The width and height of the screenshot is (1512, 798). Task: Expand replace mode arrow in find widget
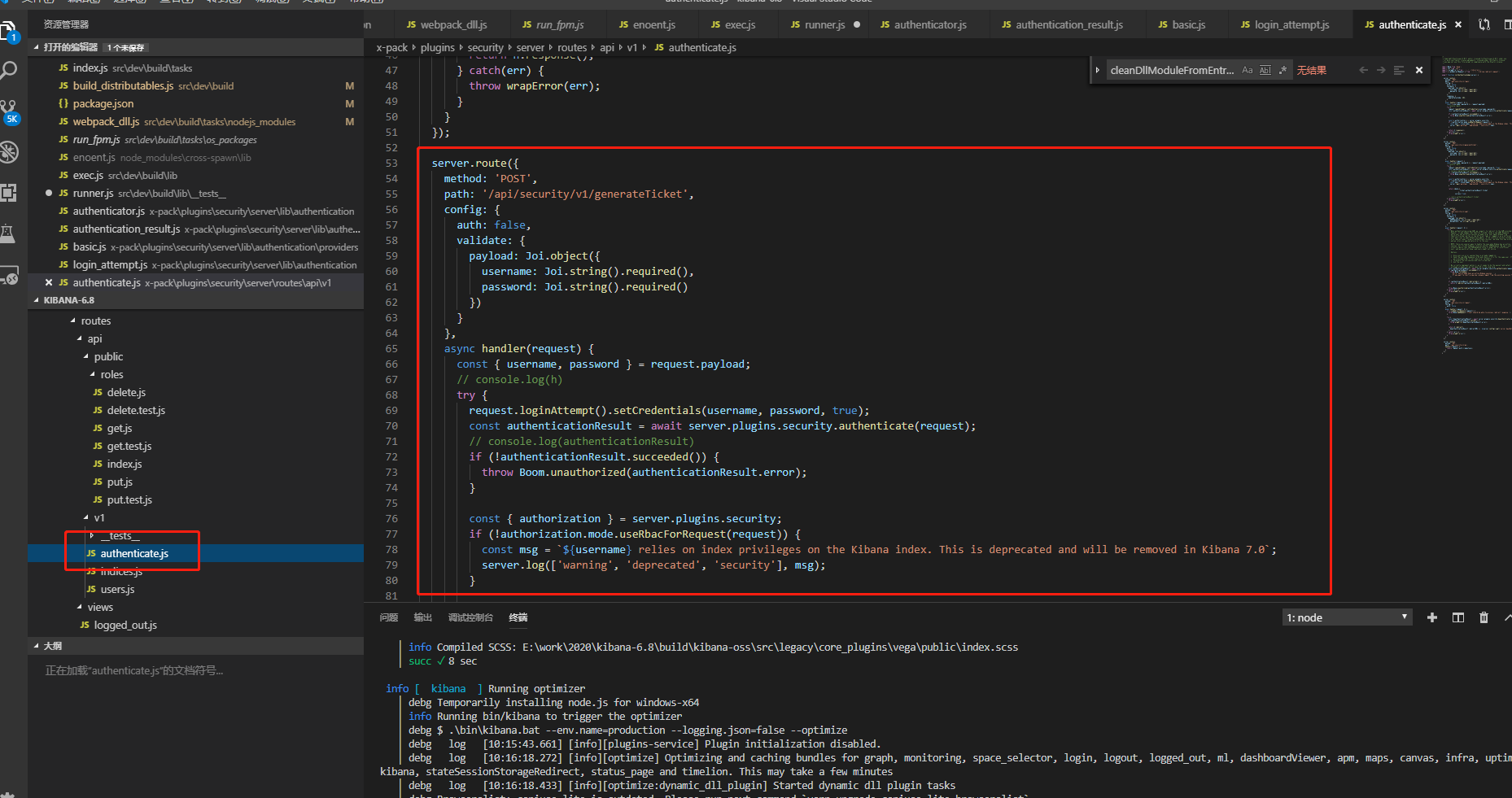point(1097,70)
